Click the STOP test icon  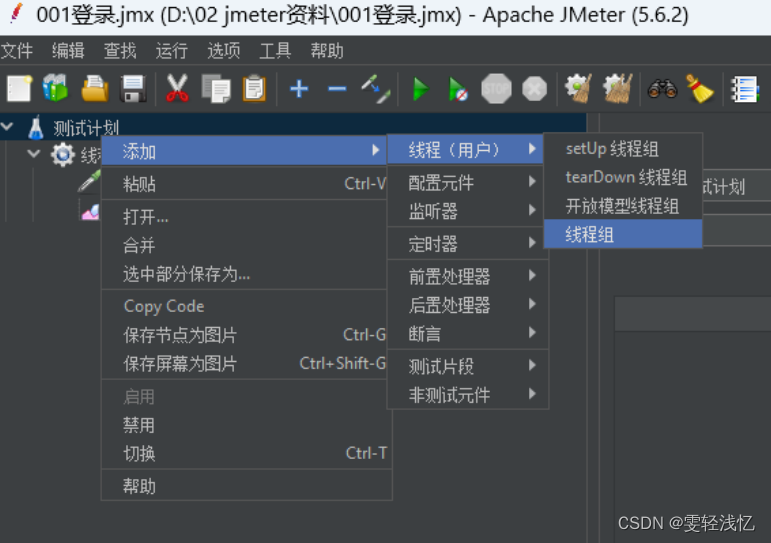point(496,89)
